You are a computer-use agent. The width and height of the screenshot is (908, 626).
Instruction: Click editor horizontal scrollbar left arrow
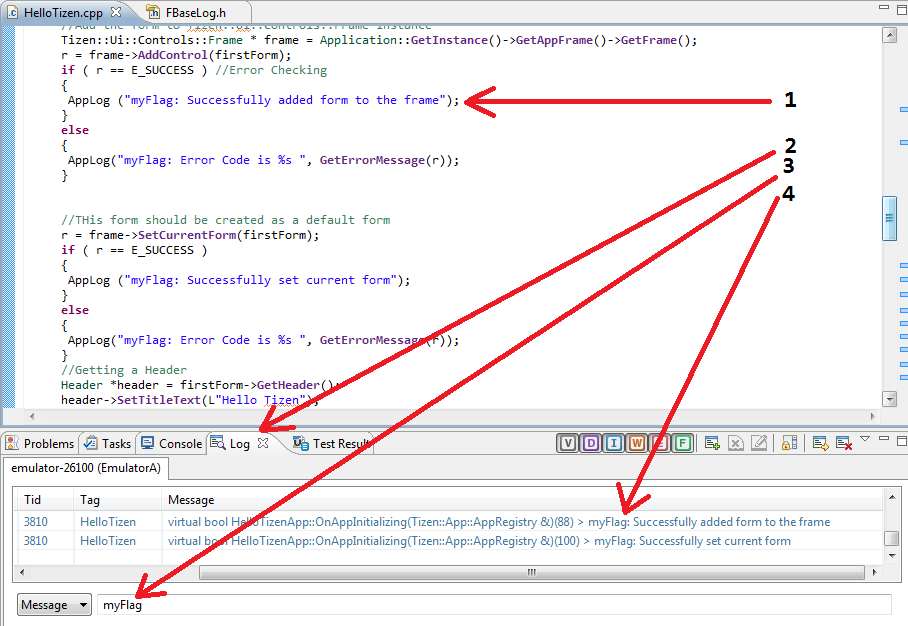point(32,416)
